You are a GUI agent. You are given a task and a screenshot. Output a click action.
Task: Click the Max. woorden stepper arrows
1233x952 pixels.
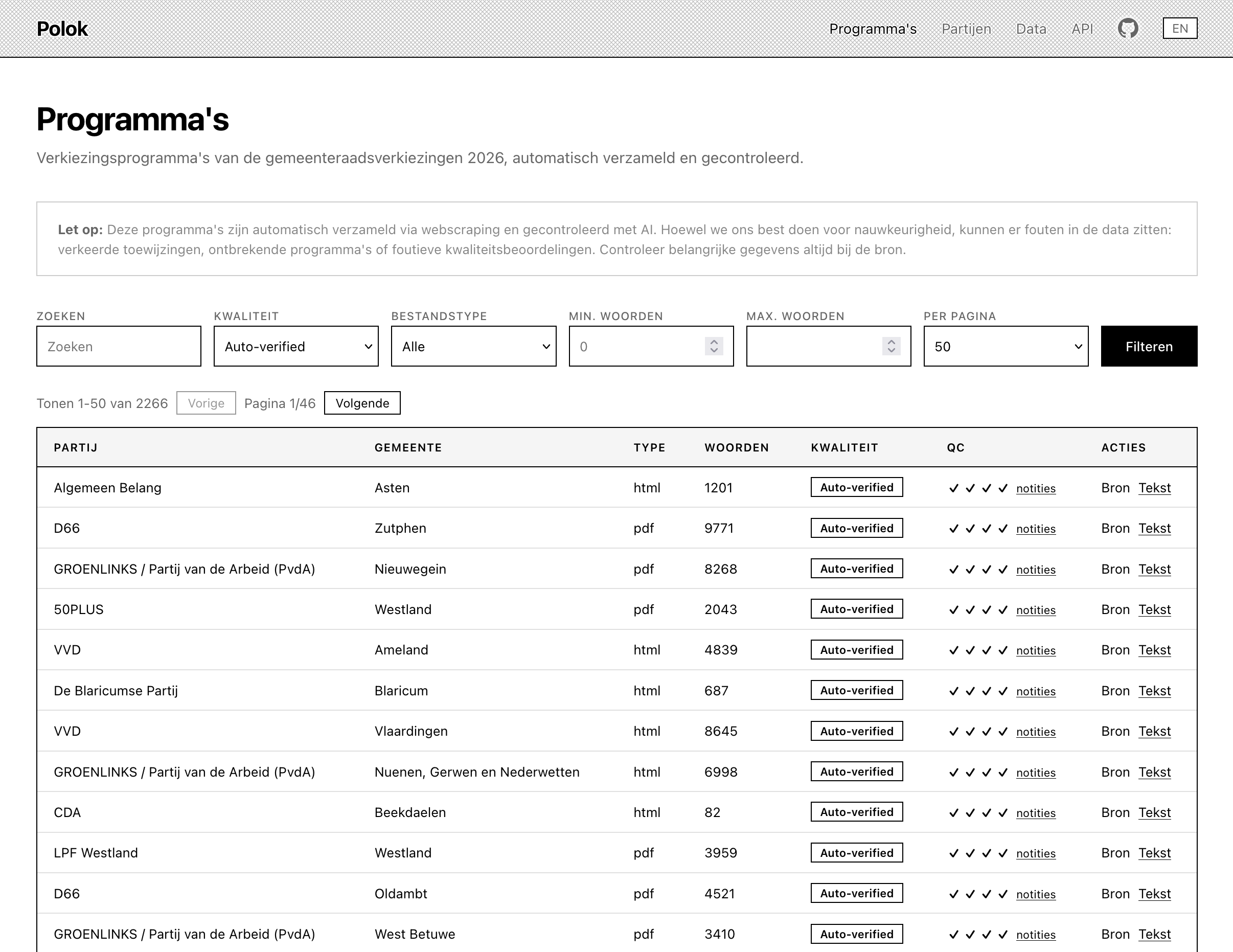tap(891, 346)
